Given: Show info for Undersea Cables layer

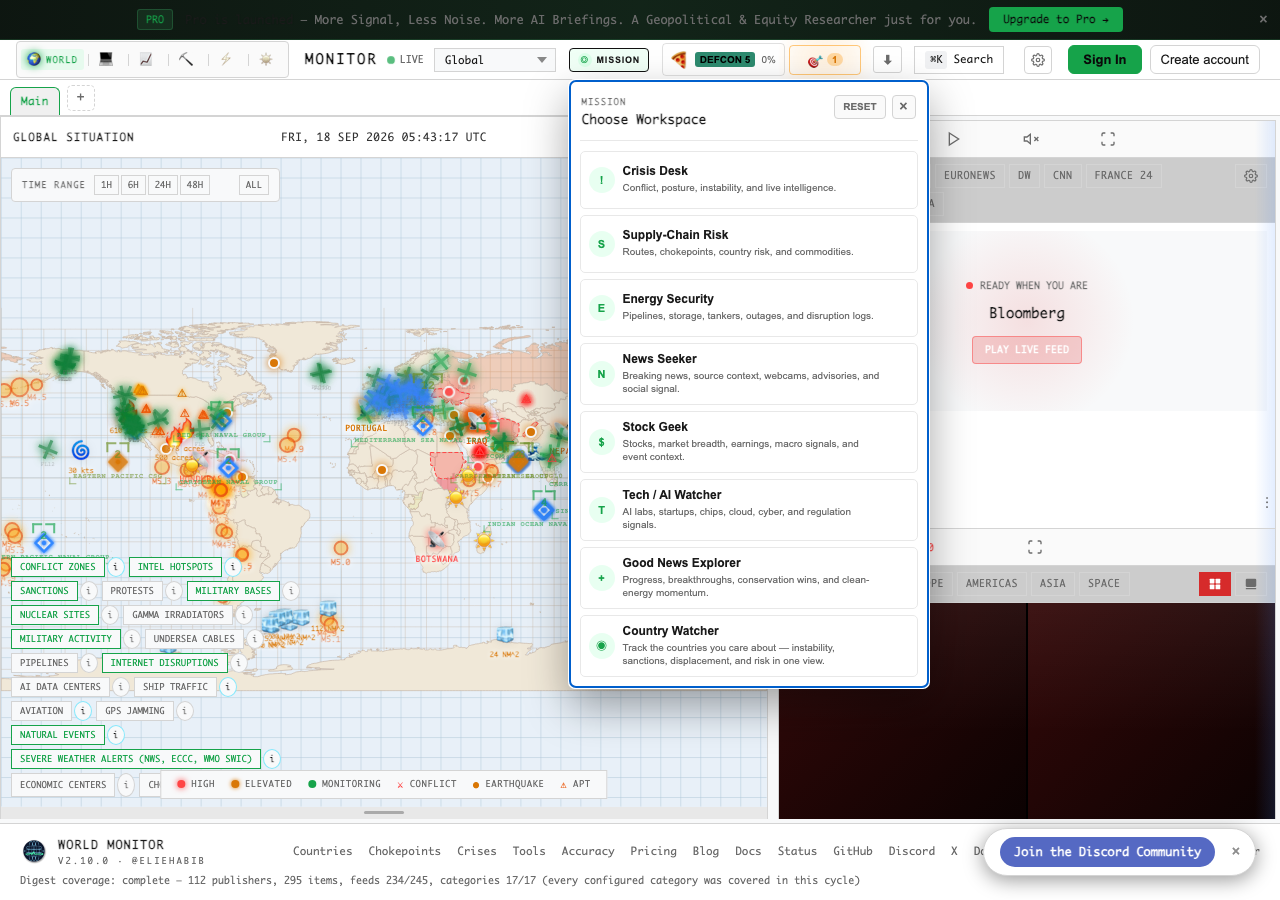Looking at the screenshot, I should tap(254, 639).
